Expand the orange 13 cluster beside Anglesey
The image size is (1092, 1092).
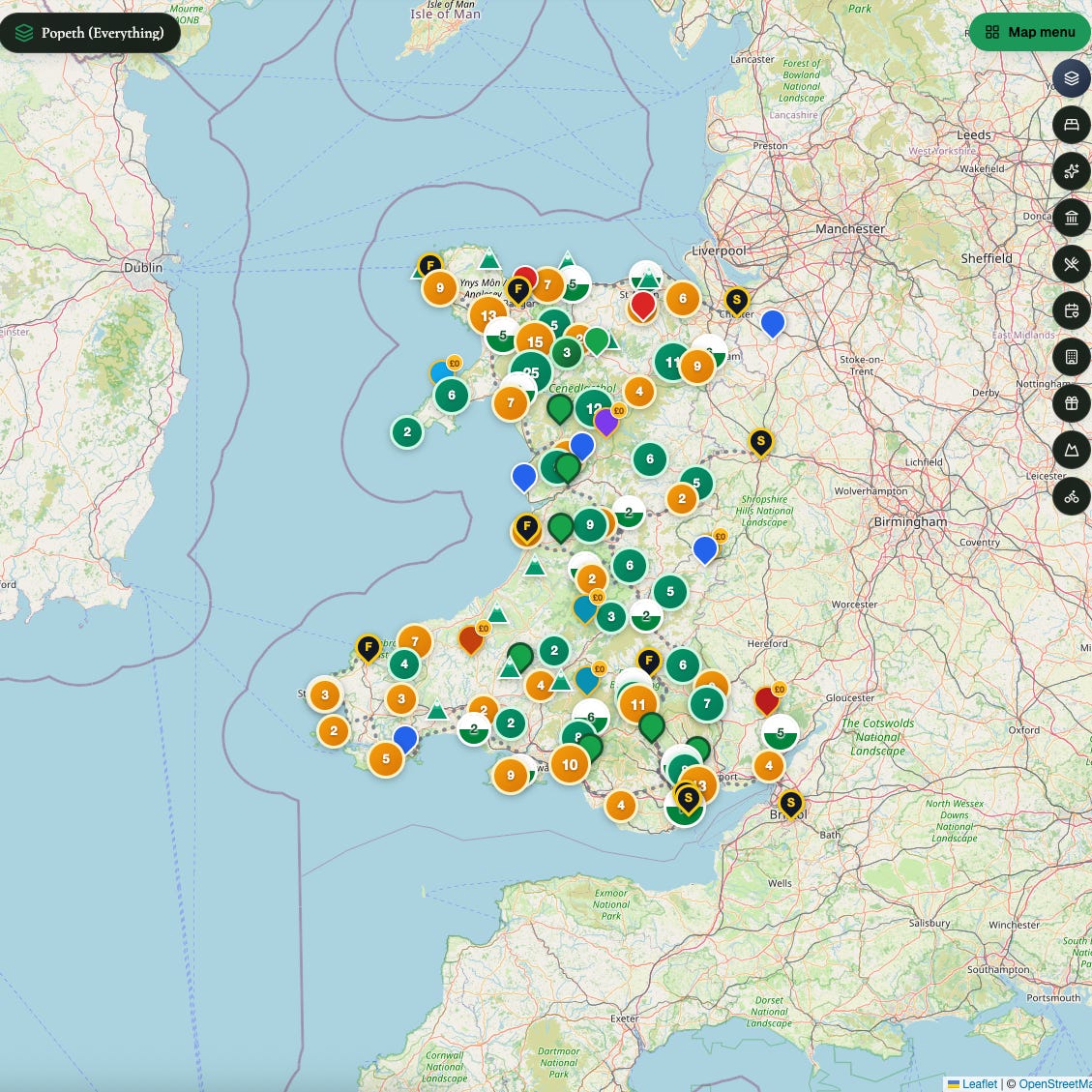point(488,314)
